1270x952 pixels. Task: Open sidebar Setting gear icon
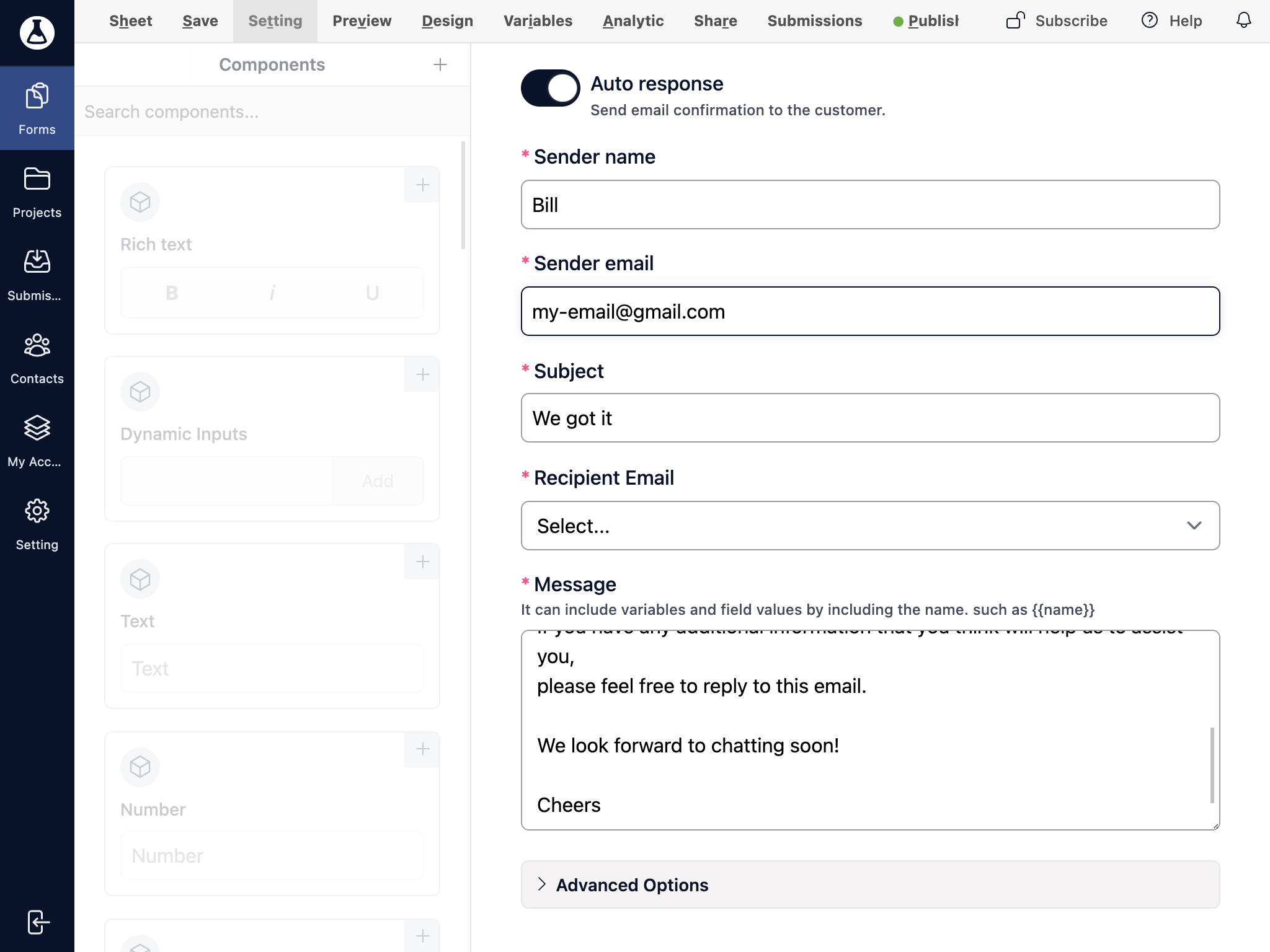pyautogui.click(x=37, y=511)
